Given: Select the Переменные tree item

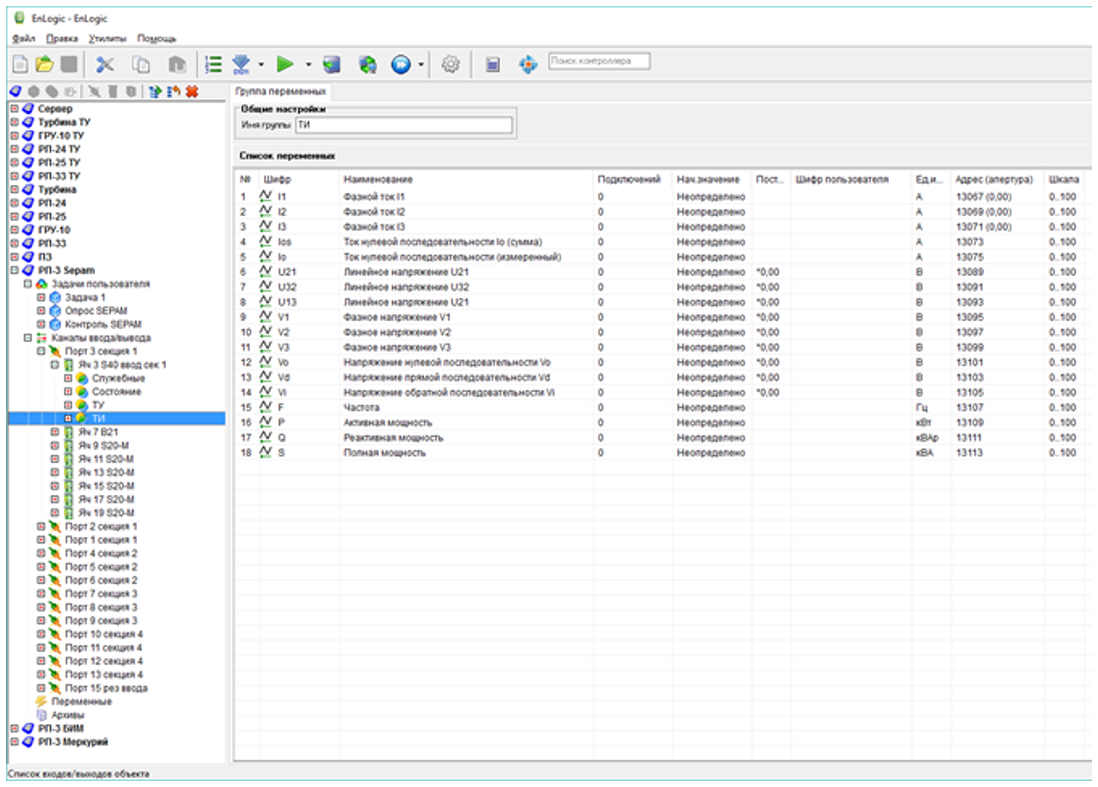Looking at the screenshot, I should pyautogui.click(x=81, y=702).
